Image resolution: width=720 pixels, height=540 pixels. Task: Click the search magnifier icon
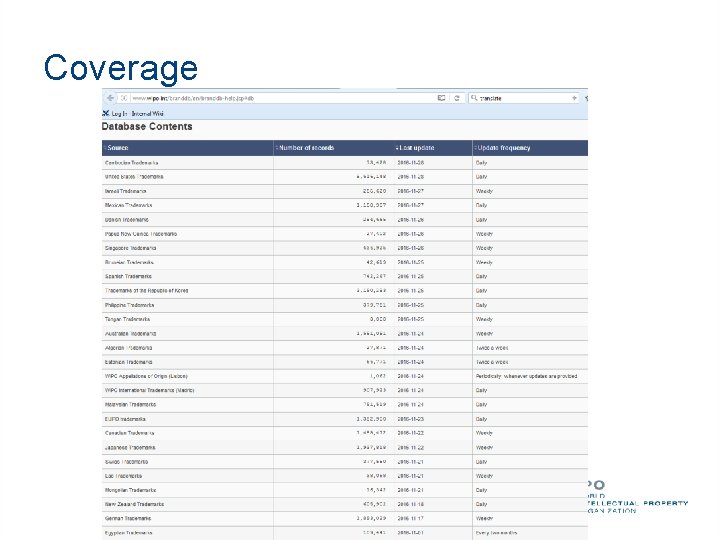pyautogui.click(x=474, y=98)
